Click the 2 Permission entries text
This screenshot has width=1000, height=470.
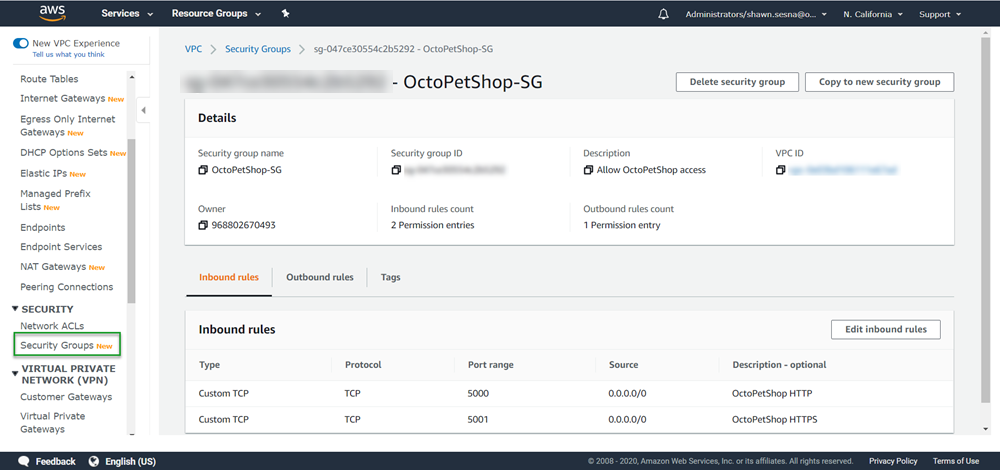[432, 225]
